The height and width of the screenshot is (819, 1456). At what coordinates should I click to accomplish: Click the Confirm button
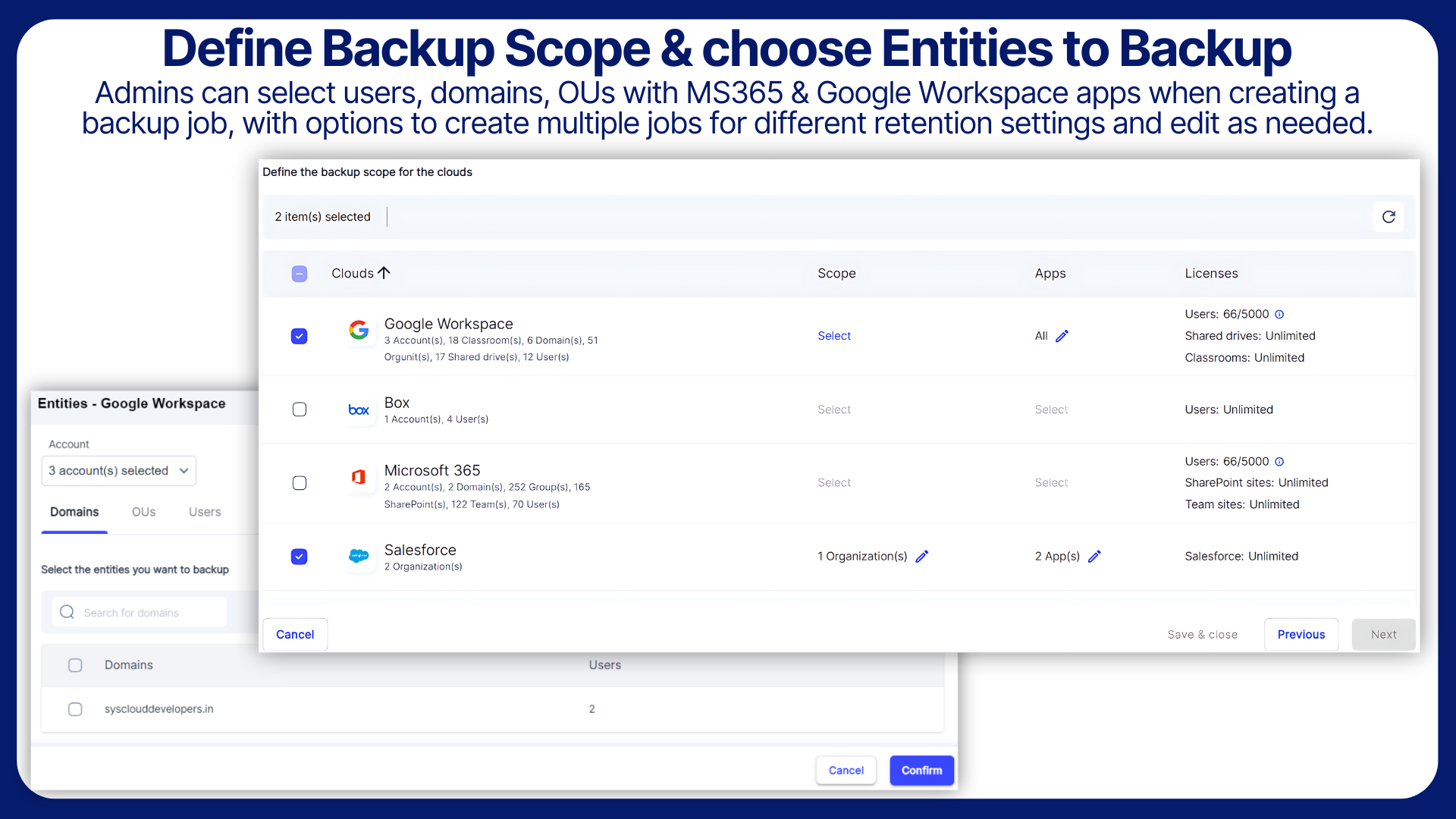(921, 770)
